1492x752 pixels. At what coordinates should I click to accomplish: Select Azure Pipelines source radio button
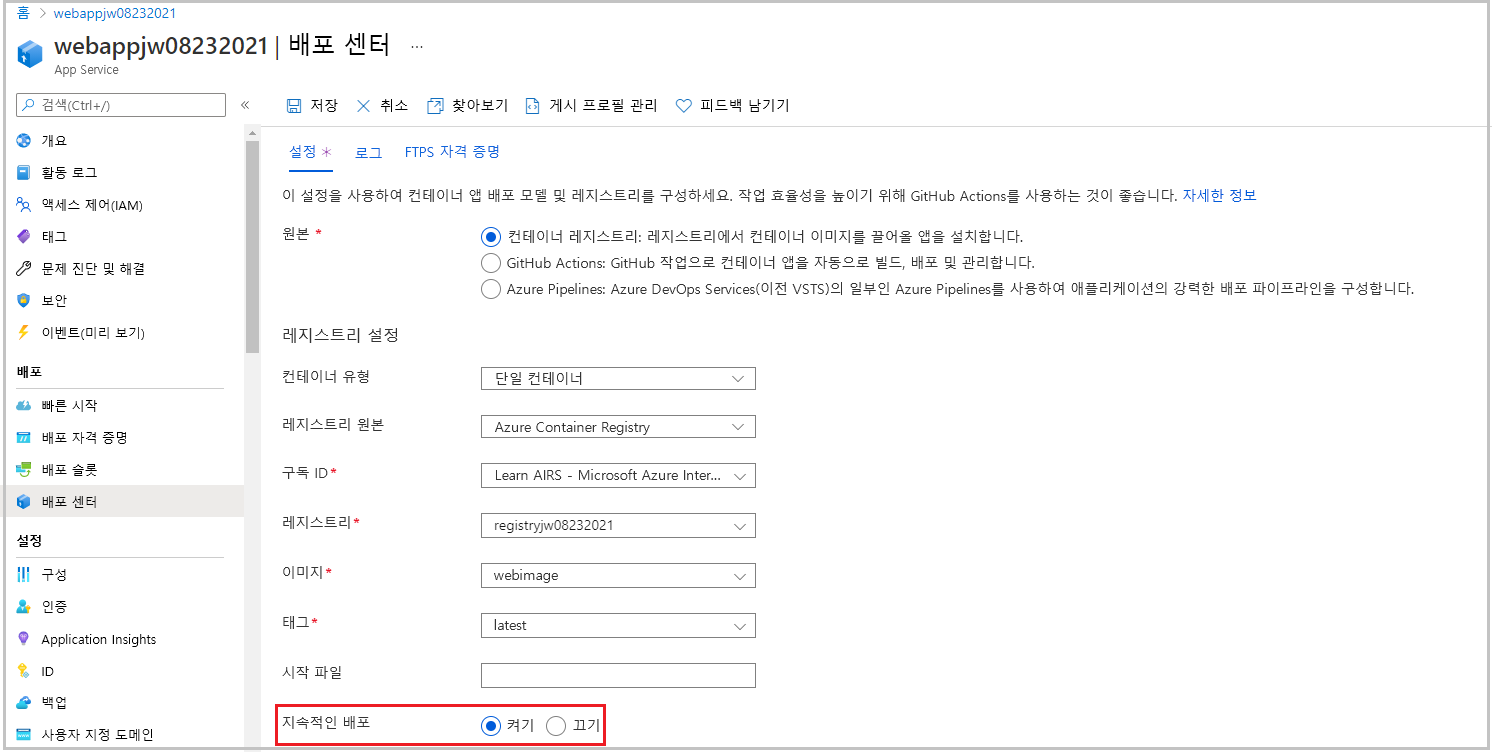[490, 289]
